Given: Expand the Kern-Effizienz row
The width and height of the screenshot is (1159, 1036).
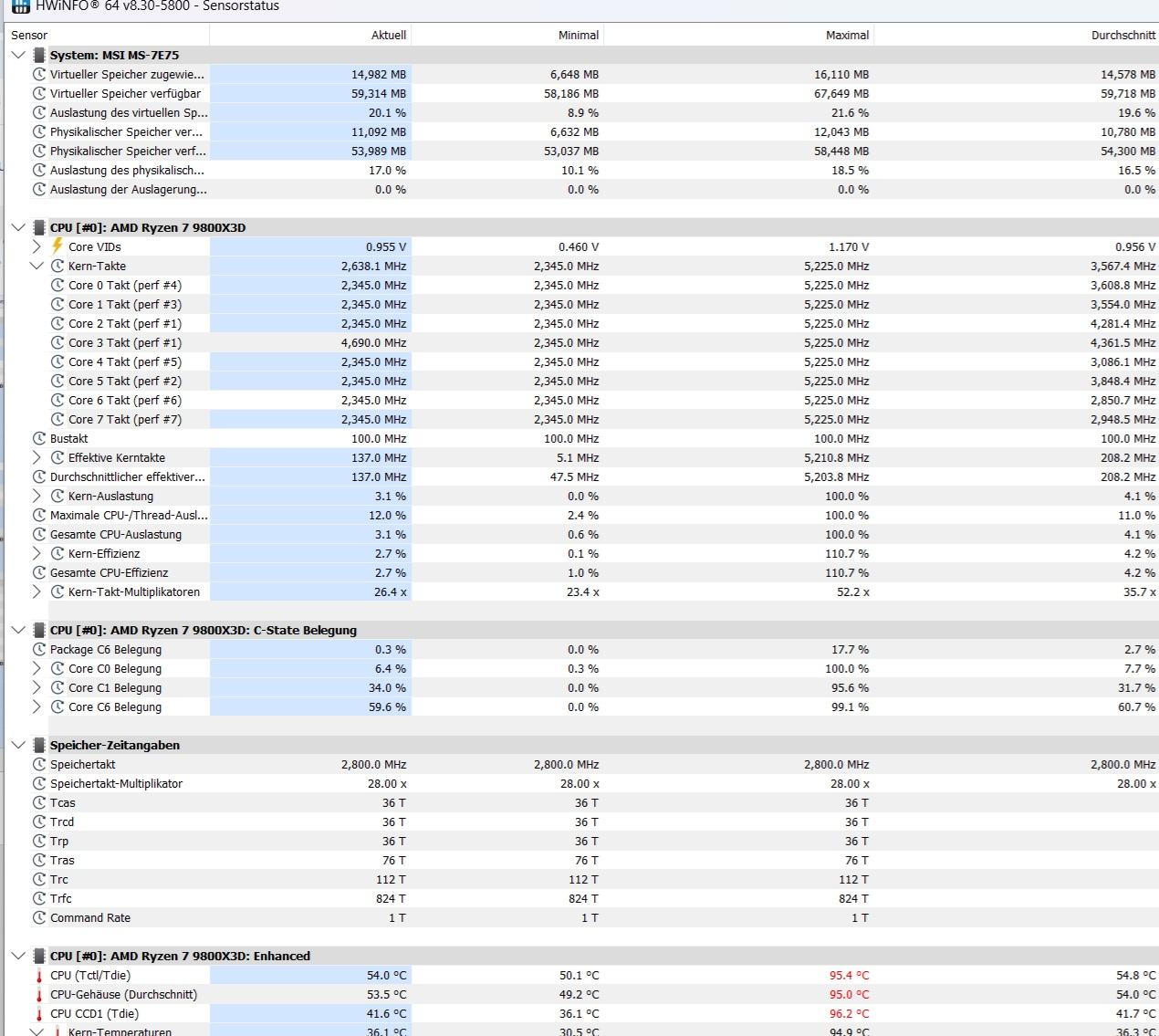Looking at the screenshot, I should [37, 553].
